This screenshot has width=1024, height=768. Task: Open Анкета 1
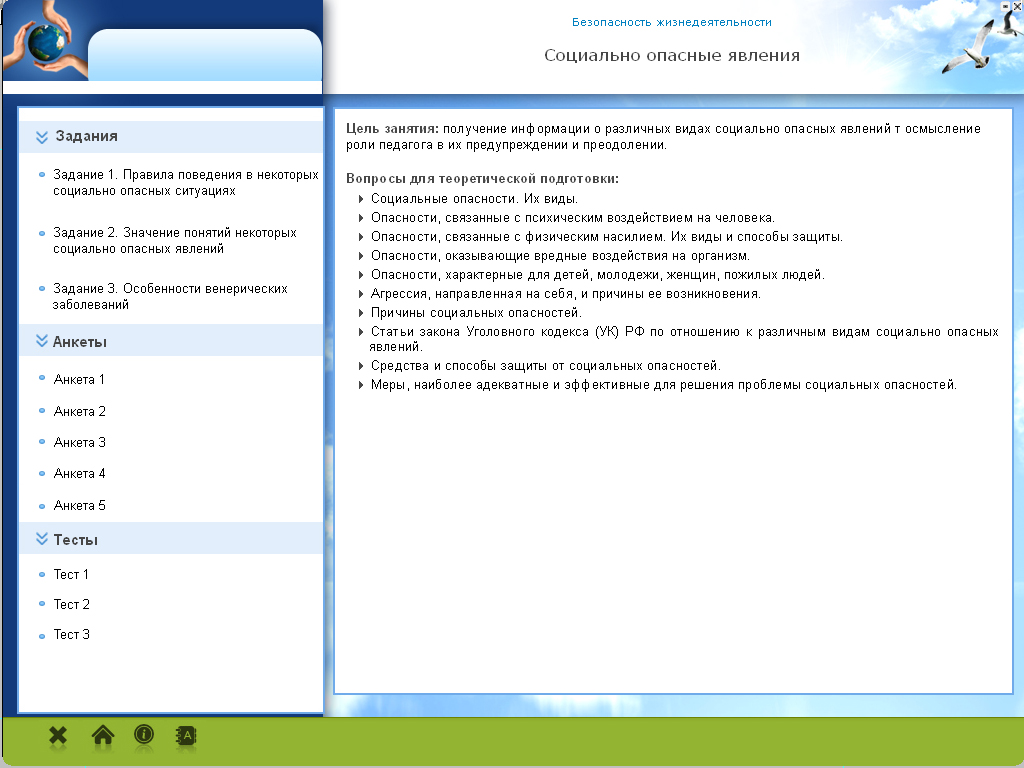click(x=79, y=379)
